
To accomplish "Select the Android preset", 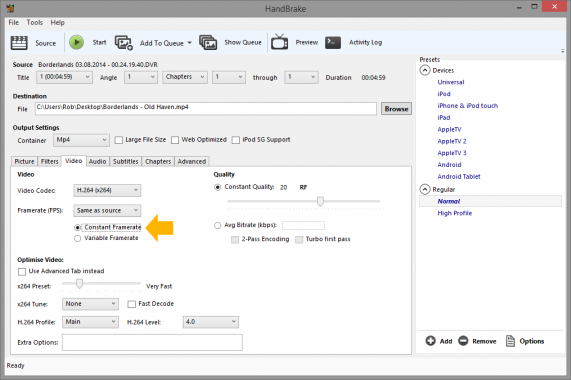I will (449, 165).
